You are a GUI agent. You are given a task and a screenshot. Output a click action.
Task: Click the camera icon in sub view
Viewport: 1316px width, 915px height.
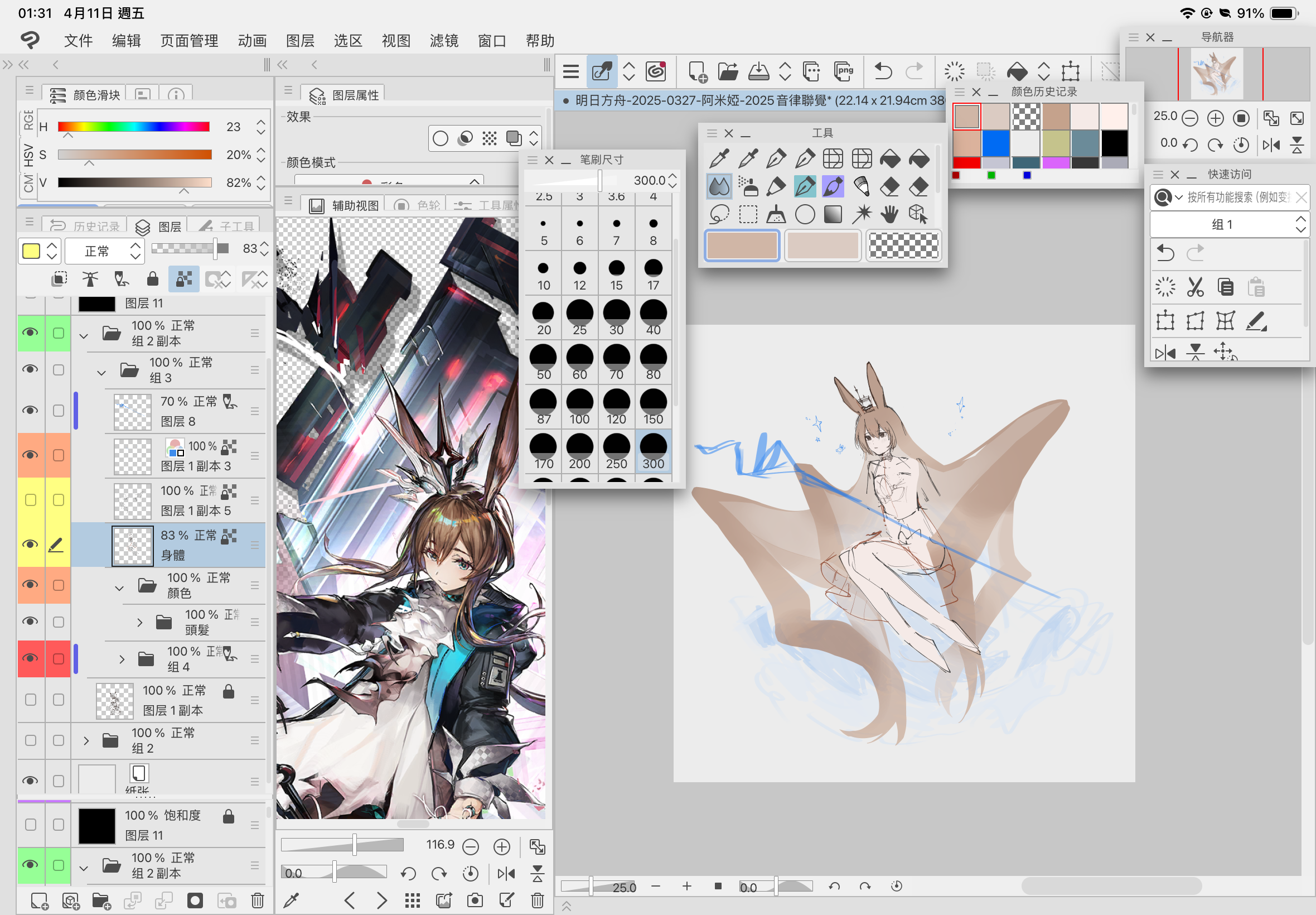pos(475,900)
